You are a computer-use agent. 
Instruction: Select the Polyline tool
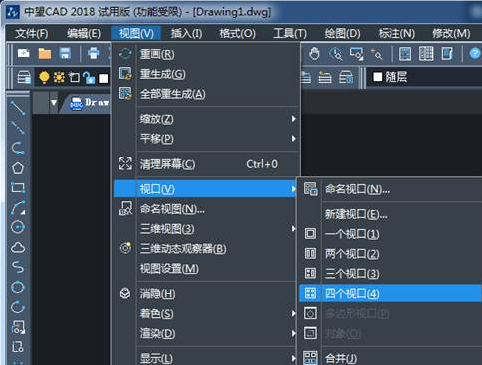pos(18,148)
